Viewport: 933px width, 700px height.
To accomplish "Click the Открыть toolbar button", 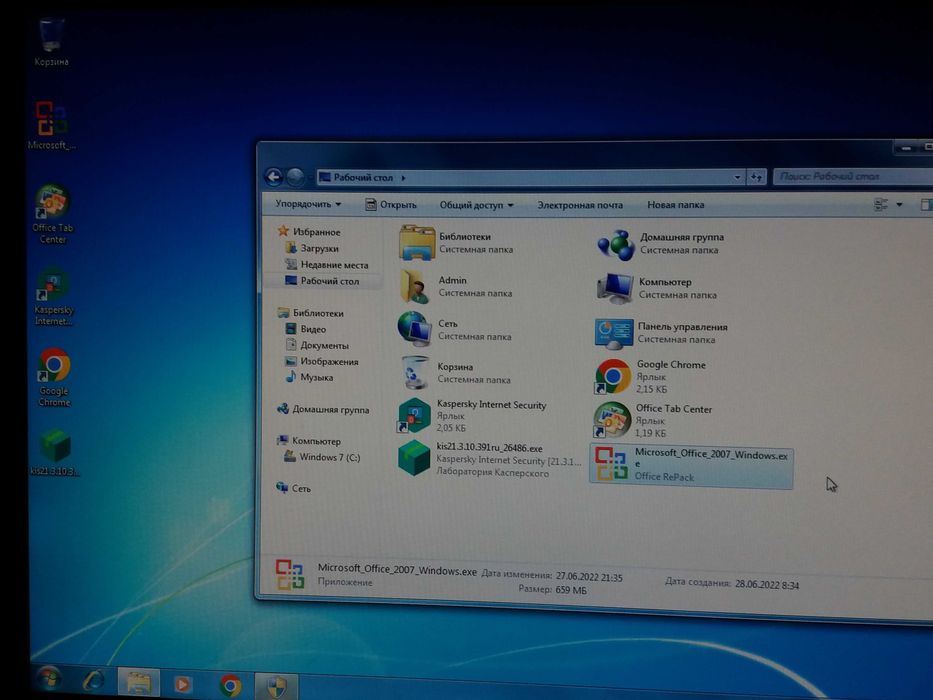I will pos(391,204).
